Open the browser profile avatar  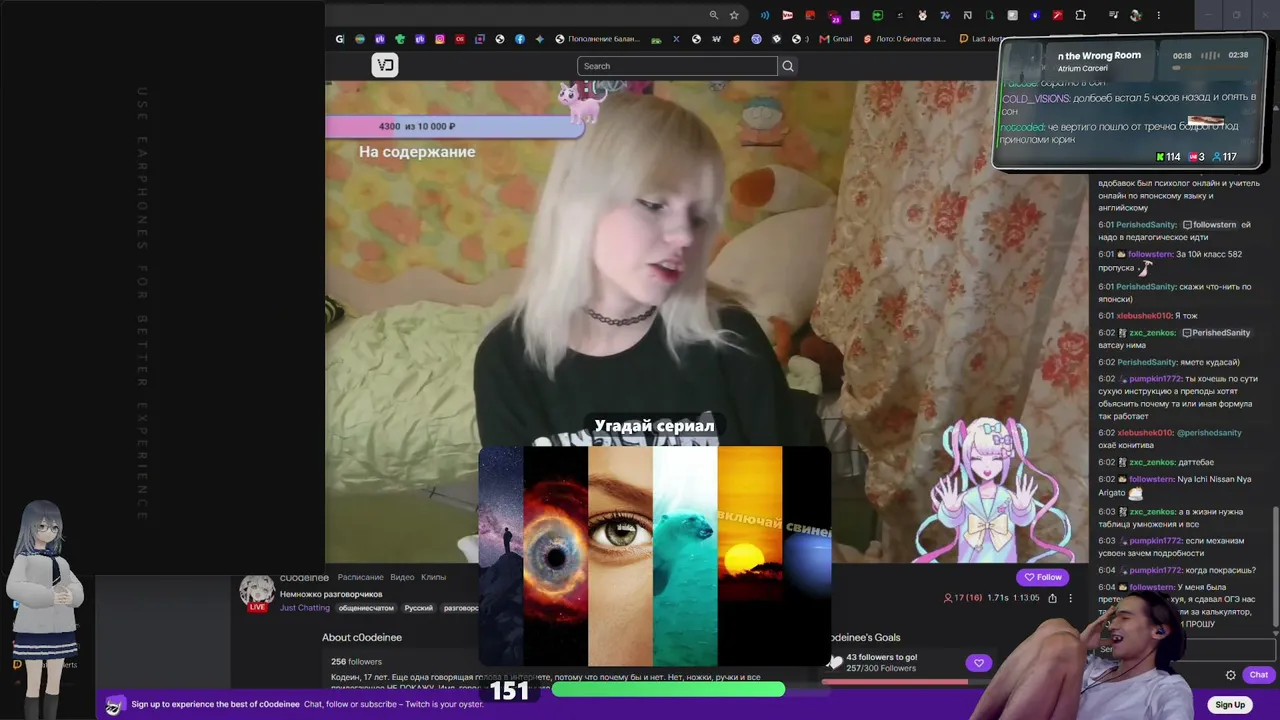1135,15
